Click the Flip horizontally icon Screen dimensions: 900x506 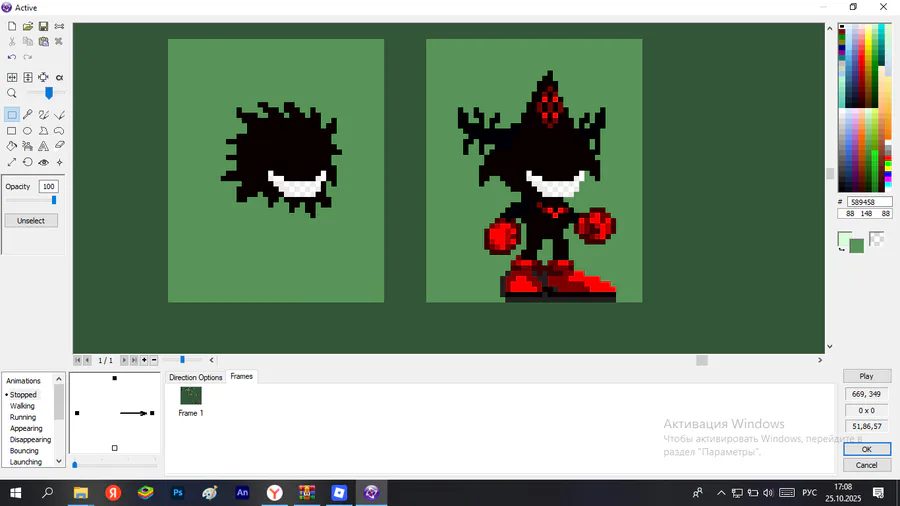pyautogui.click(x=11, y=77)
